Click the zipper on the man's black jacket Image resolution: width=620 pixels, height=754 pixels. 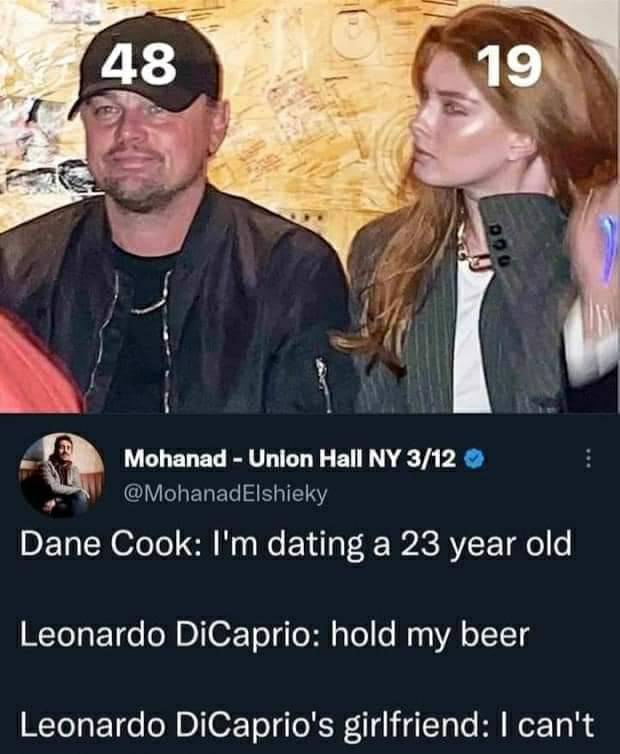pyautogui.click(x=324, y=382)
